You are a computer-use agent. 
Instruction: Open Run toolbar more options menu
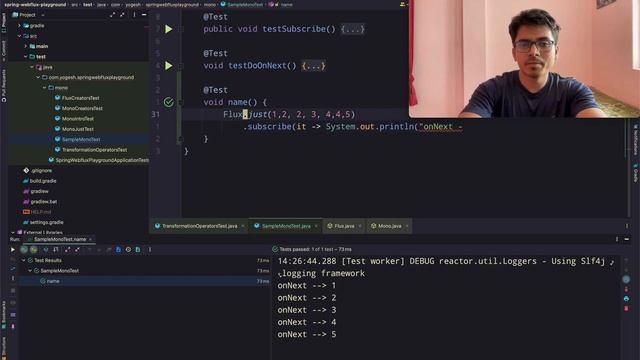[x=150, y=249]
